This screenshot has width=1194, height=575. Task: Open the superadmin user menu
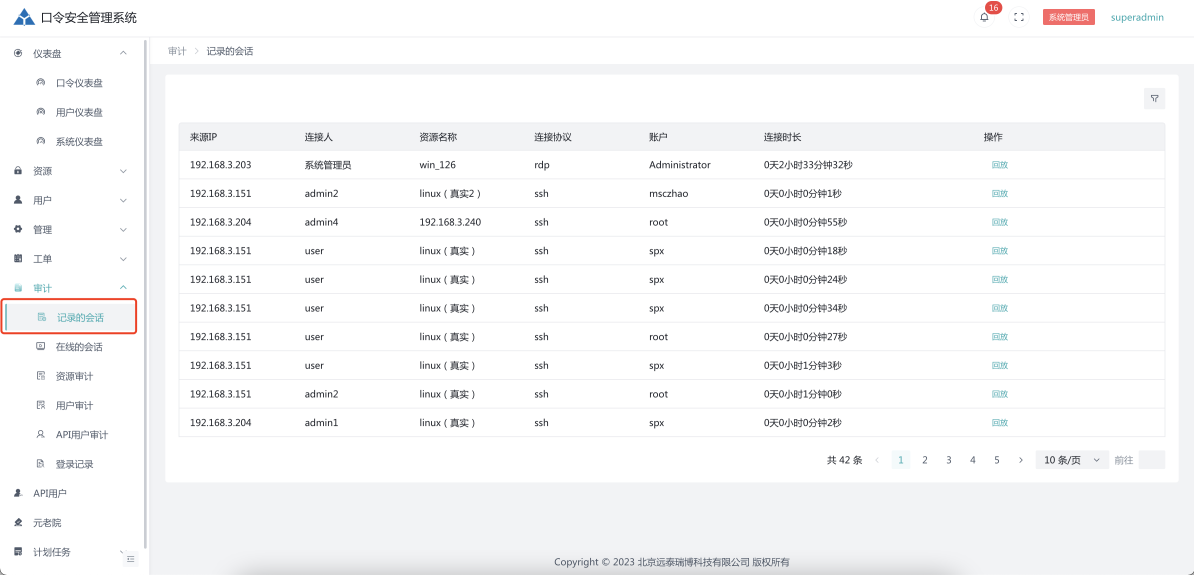pos(1137,17)
